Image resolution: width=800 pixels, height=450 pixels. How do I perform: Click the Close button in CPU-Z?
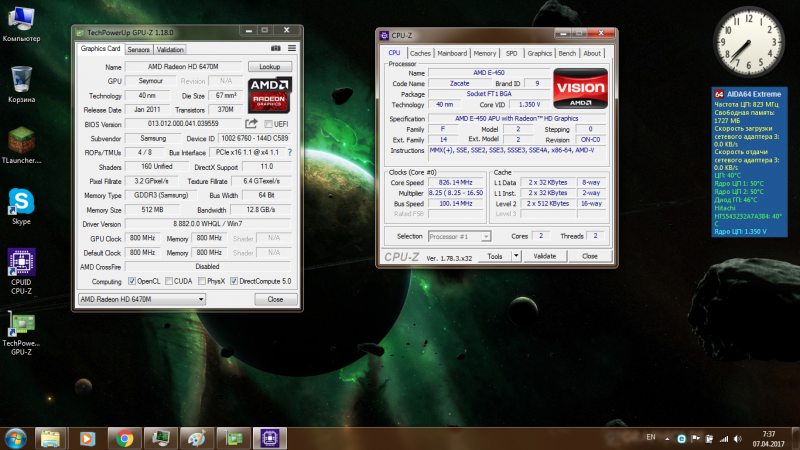tap(590, 256)
